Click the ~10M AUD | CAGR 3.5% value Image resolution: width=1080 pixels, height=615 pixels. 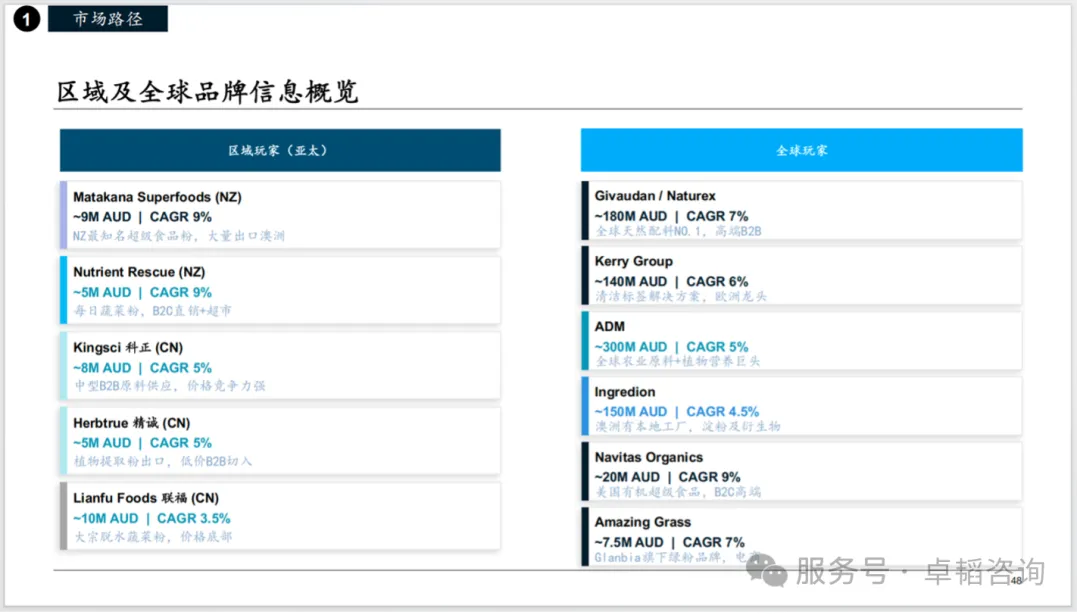point(152,518)
